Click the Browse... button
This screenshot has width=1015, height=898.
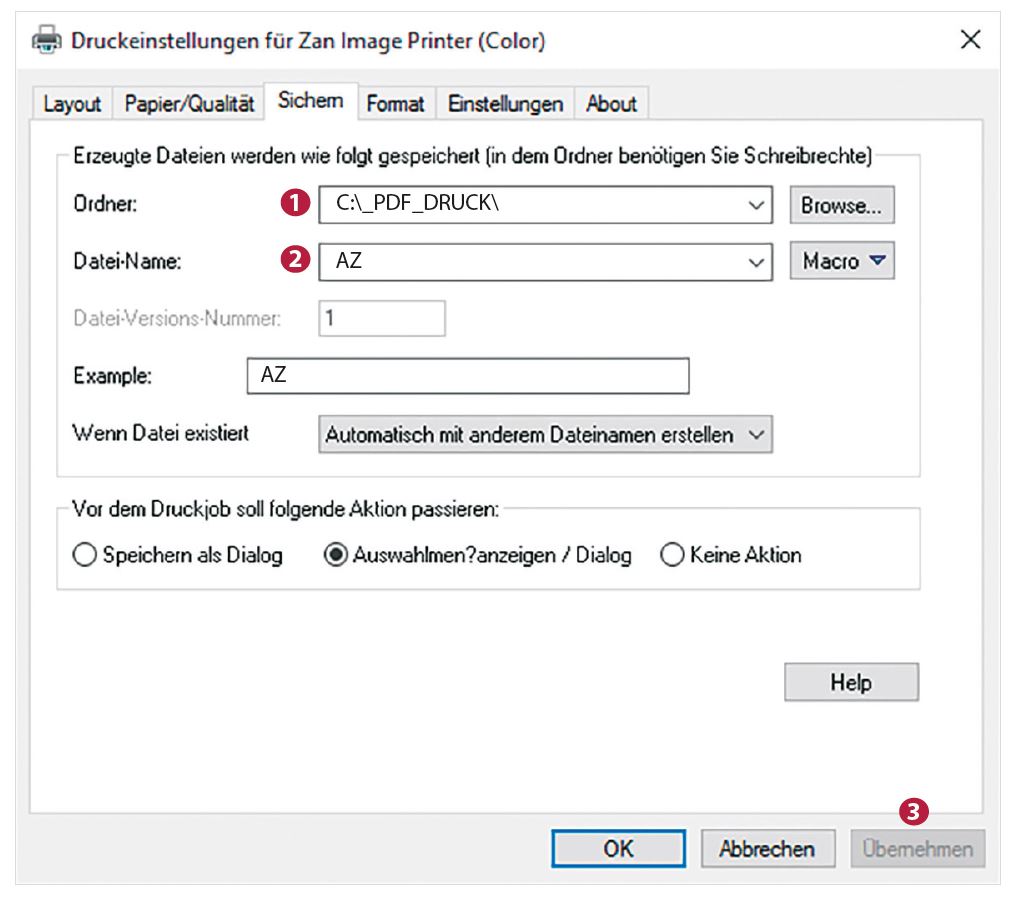[841, 205]
